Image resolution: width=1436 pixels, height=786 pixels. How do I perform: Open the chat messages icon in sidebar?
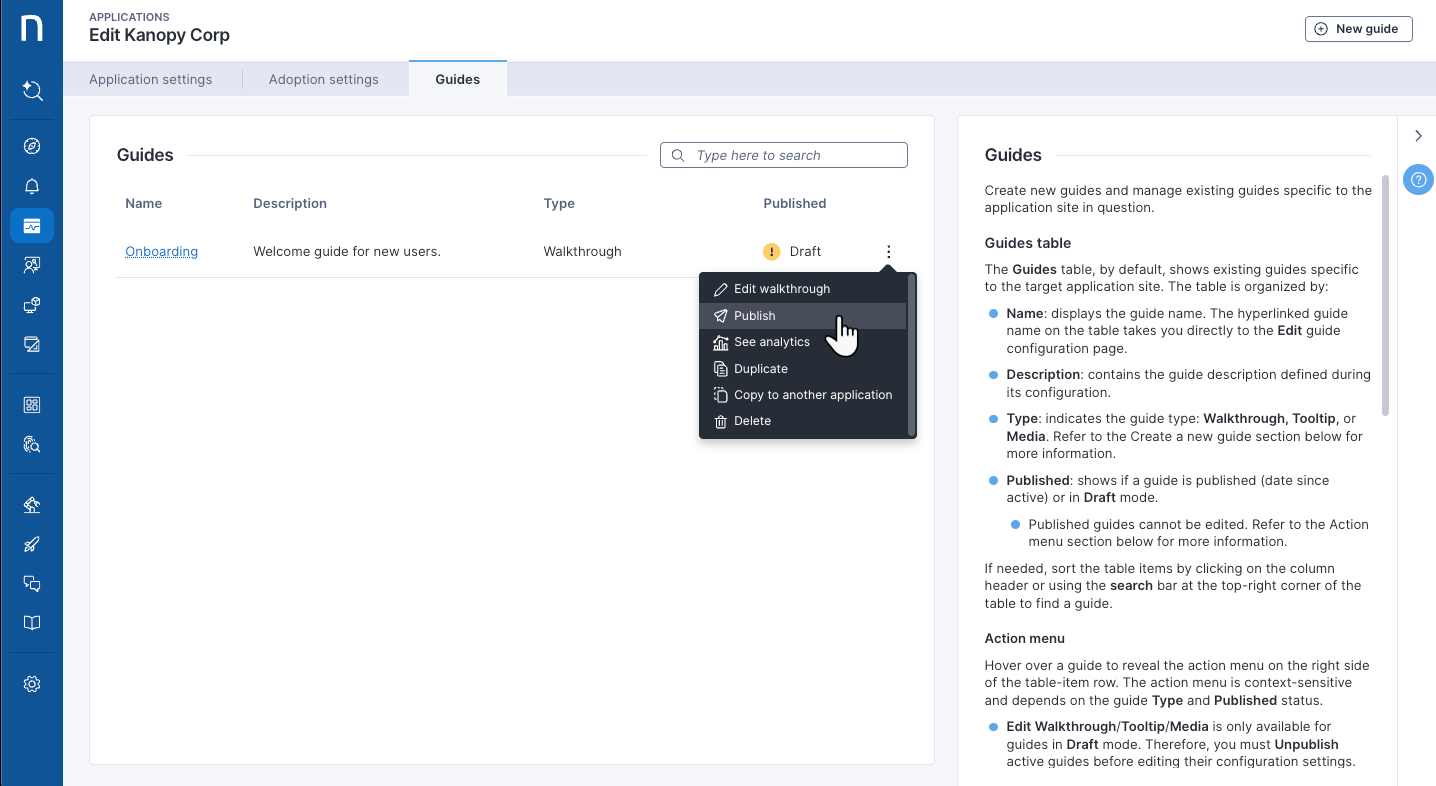(32, 583)
